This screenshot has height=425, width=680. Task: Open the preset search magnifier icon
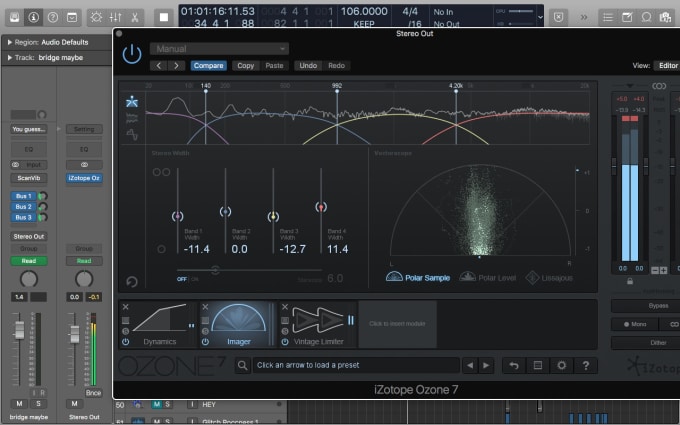(243, 366)
